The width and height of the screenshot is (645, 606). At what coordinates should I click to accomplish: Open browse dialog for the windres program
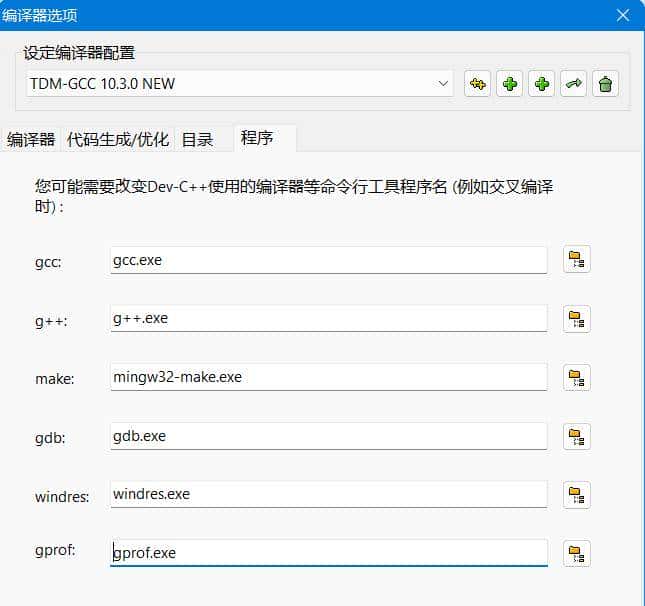tap(577, 495)
